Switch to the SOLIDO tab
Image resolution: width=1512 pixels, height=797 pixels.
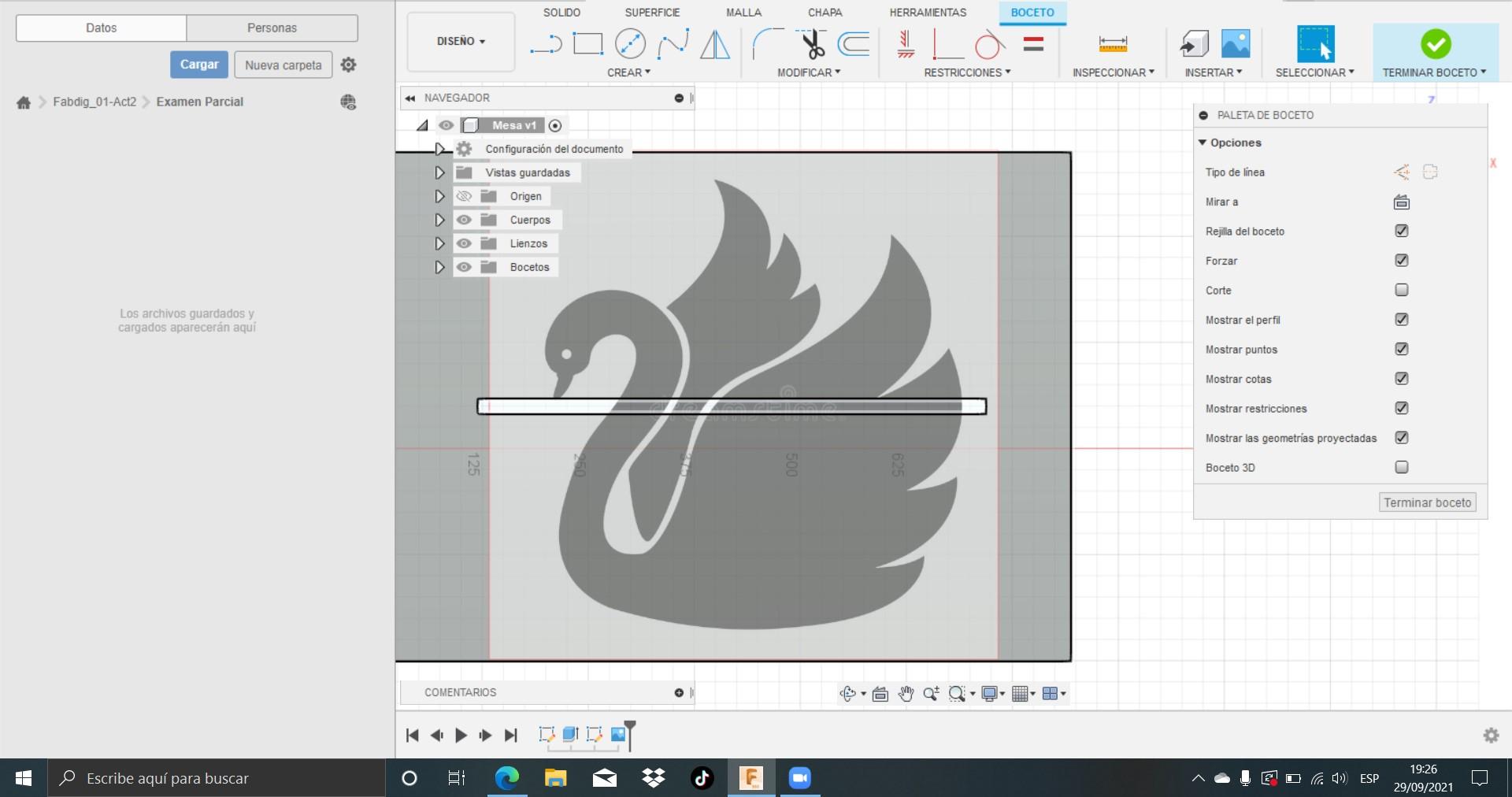[x=561, y=13]
